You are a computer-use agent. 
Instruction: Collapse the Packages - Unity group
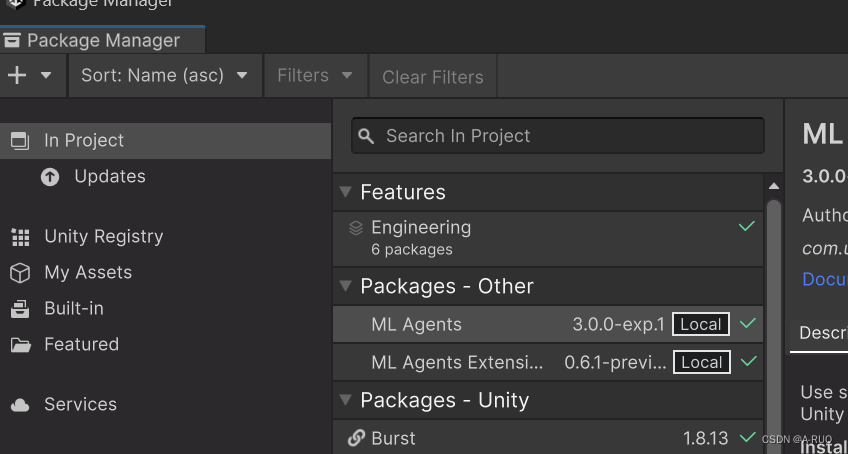pos(346,400)
